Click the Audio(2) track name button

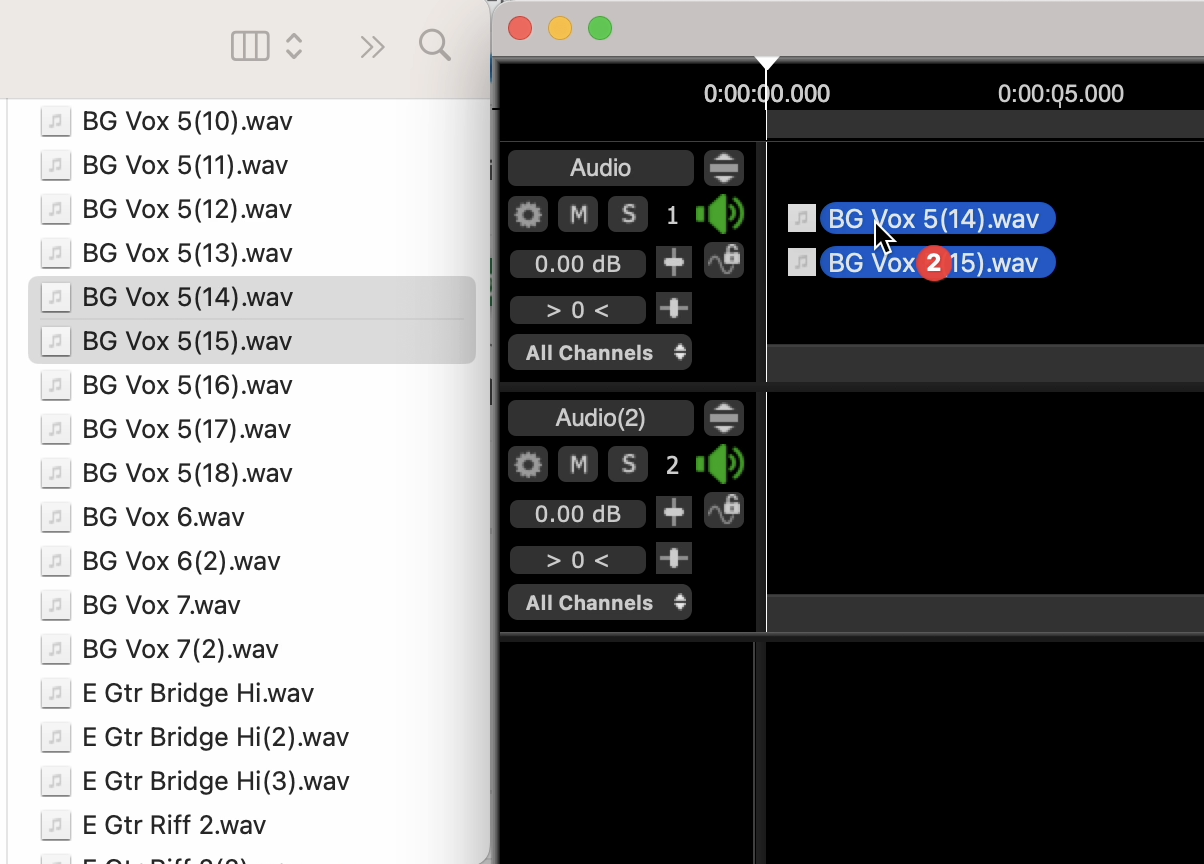600,418
